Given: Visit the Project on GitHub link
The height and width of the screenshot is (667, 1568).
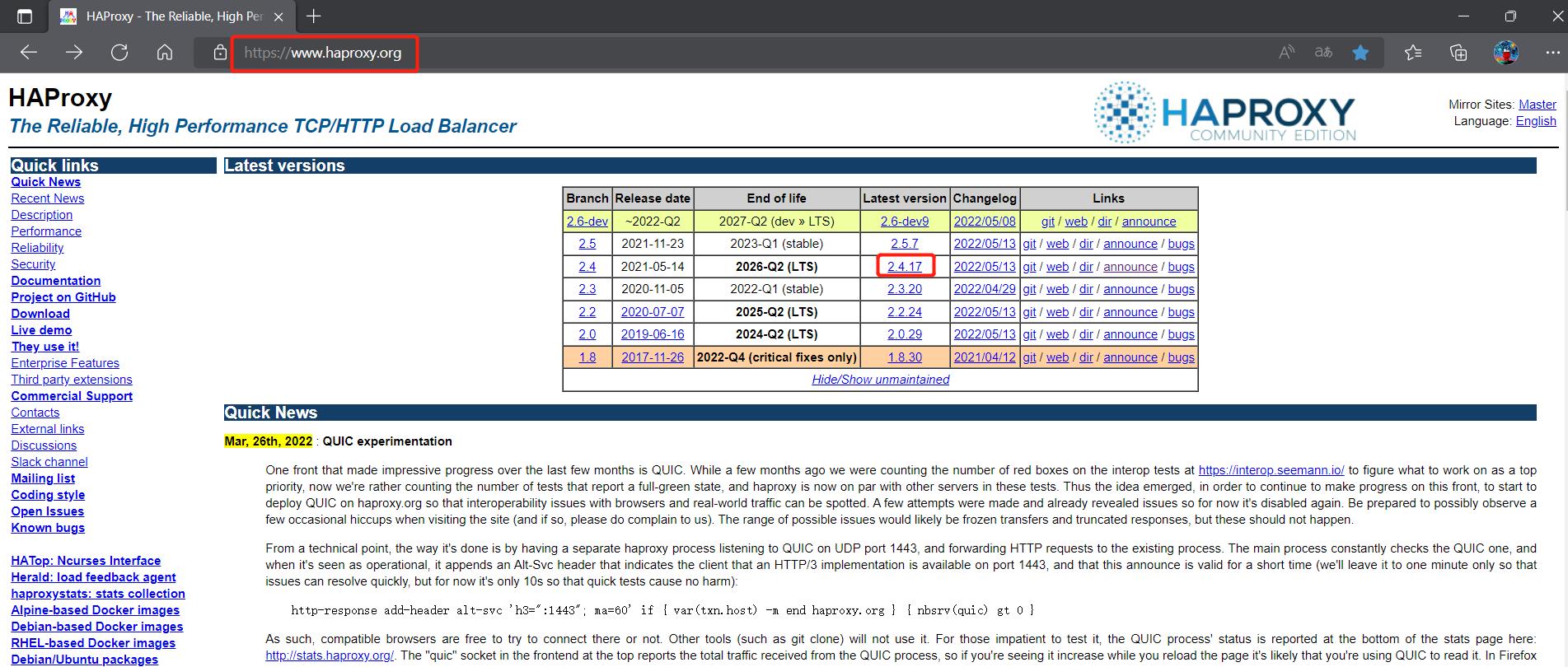Looking at the screenshot, I should click(63, 297).
